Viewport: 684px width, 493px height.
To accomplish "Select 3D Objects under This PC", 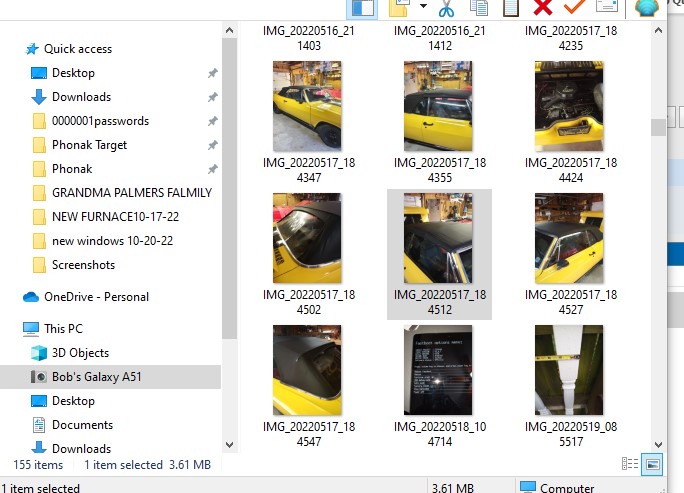I will tap(80, 353).
